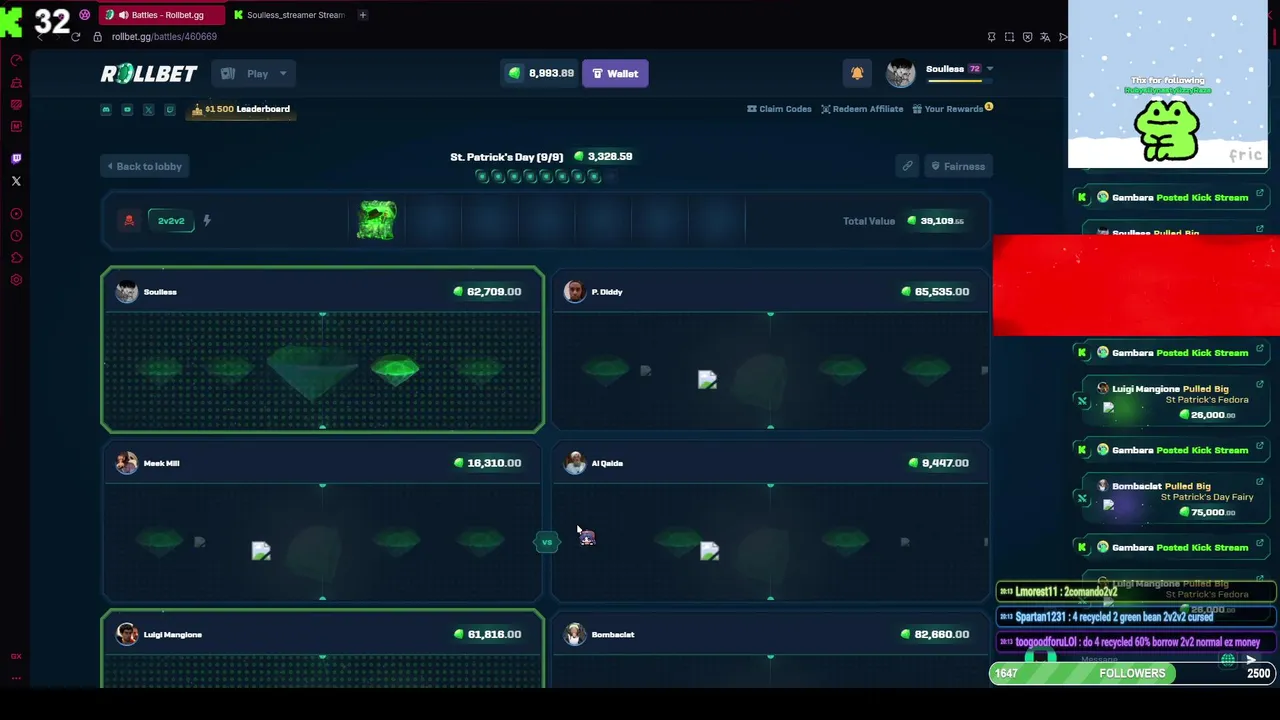The image size is (1280, 720).
Task: Click Meek Mill player avatar
Action: click(x=127, y=463)
